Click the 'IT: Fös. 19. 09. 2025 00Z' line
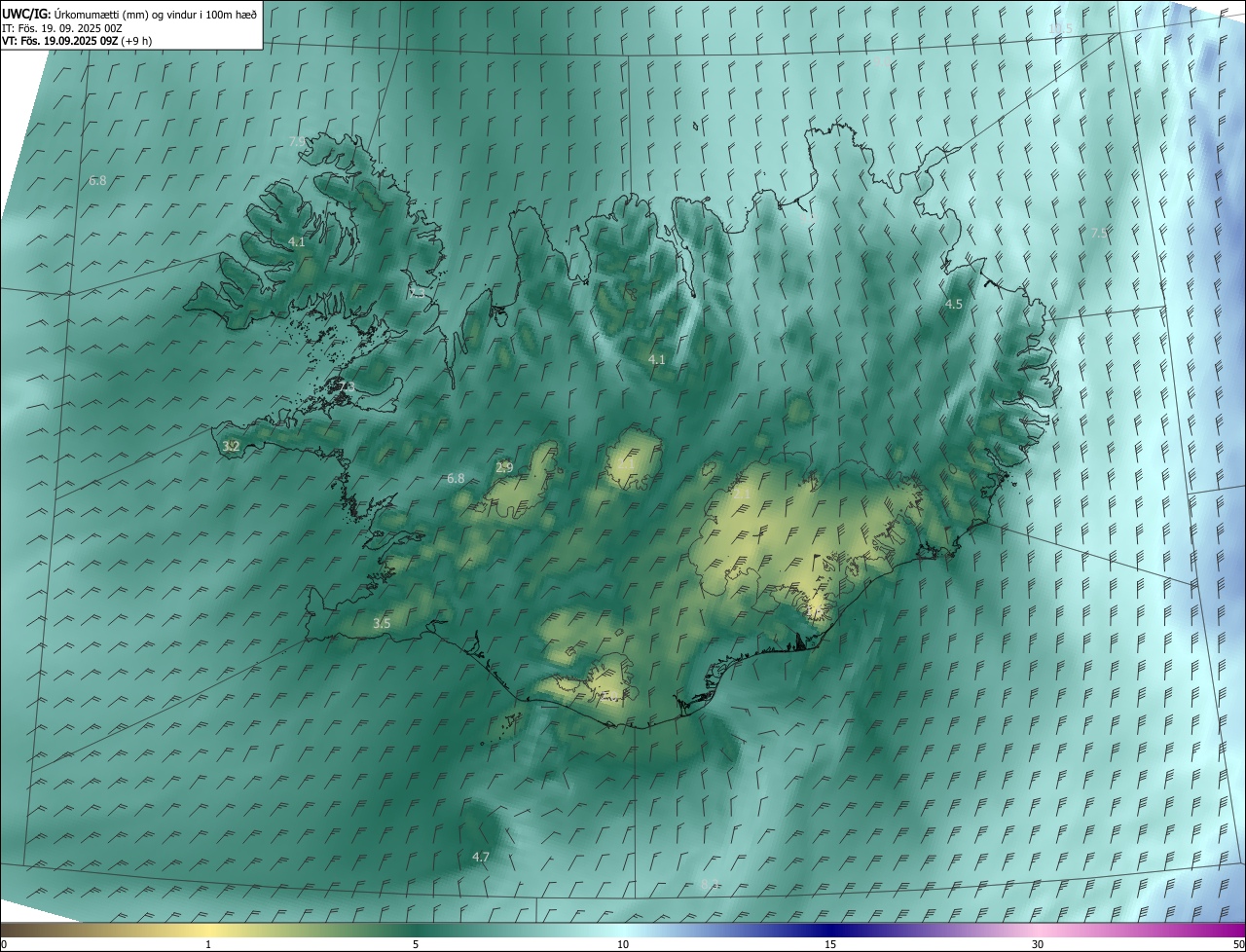Viewport: 1246px width, 952px height. (x=62, y=27)
